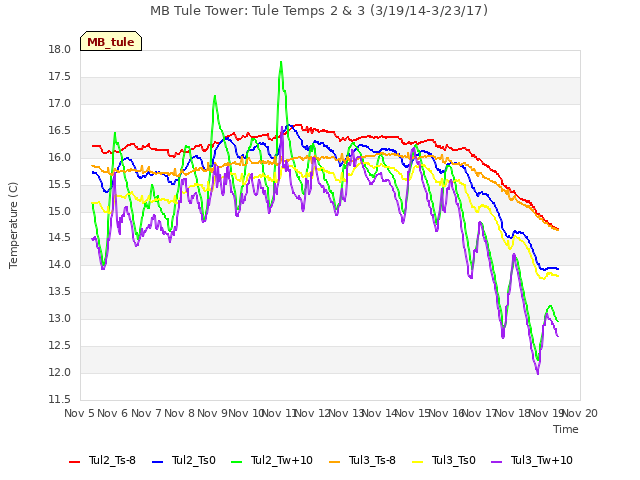This screenshot has height=480, width=640.
Task: Click the 13.5 y-axis tick label
Action: [60, 292]
